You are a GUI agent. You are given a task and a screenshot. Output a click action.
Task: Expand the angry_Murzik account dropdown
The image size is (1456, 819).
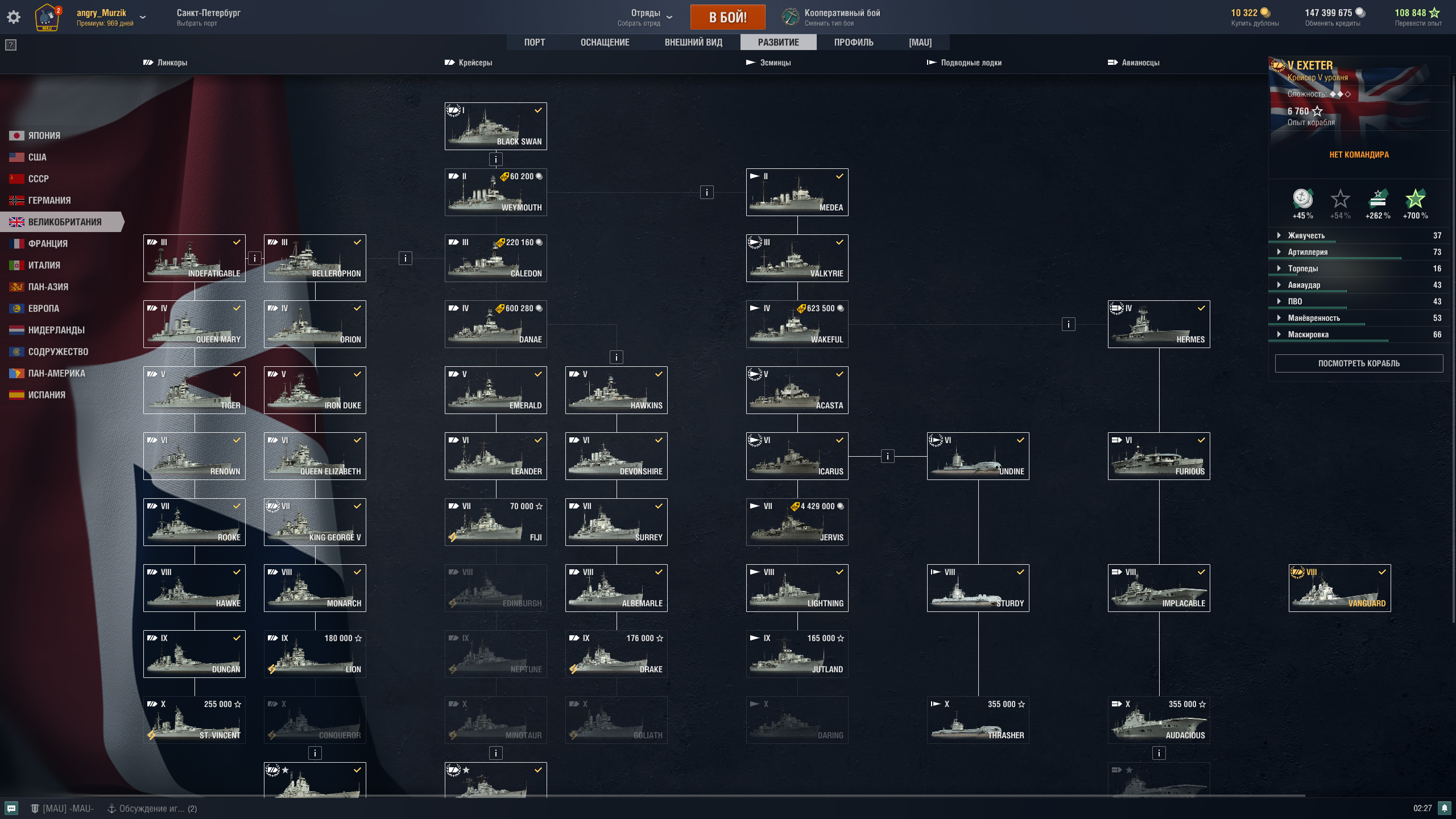[x=143, y=17]
